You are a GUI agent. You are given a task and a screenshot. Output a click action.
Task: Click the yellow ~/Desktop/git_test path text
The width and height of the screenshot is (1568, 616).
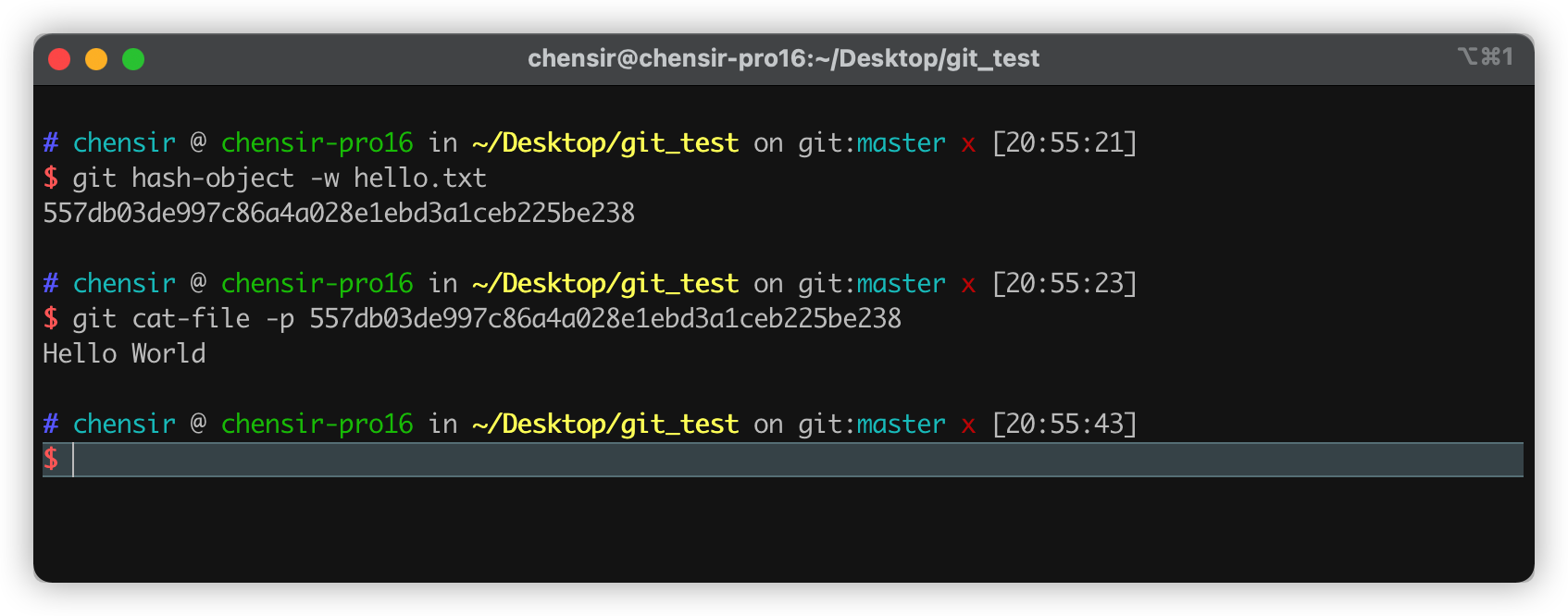[x=604, y=142]
